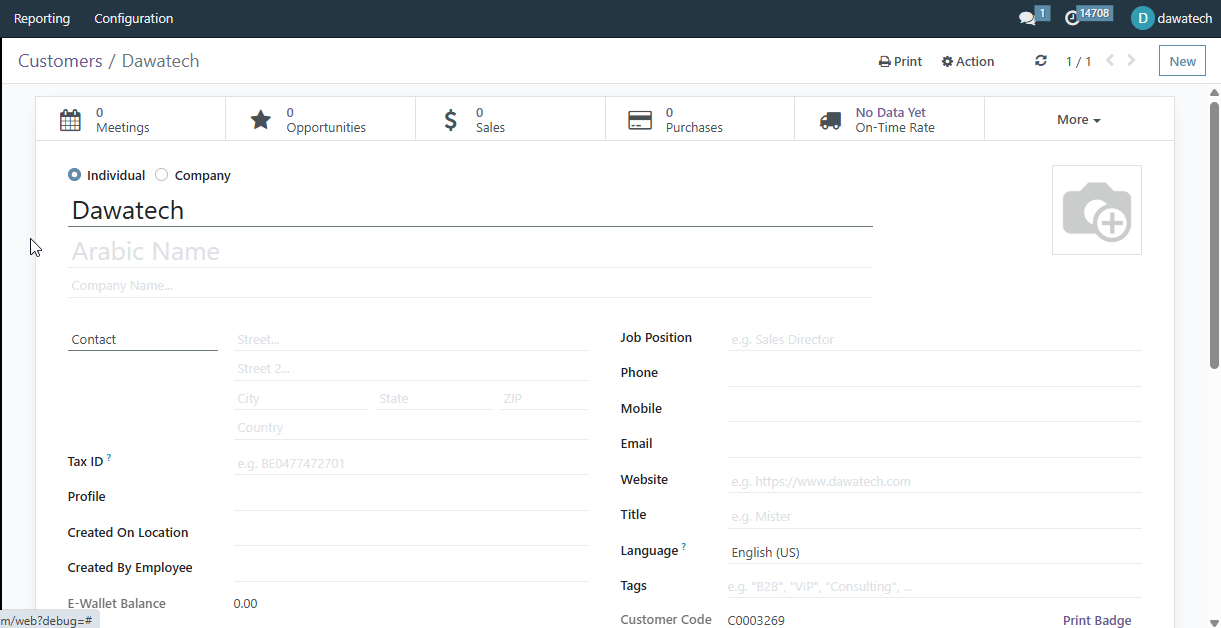Open the Print menu

pyautogui.click(x=900, y=62)
